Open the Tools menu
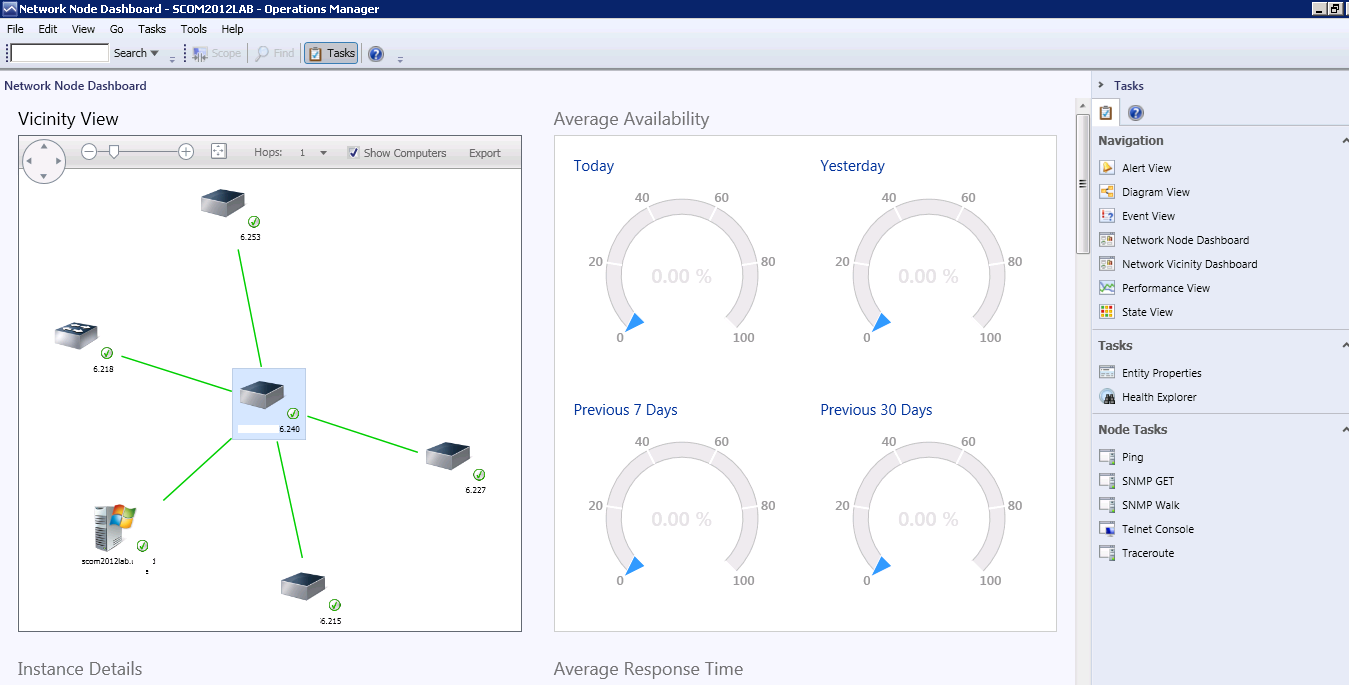The image size is (1349, 685). [194, 29]
